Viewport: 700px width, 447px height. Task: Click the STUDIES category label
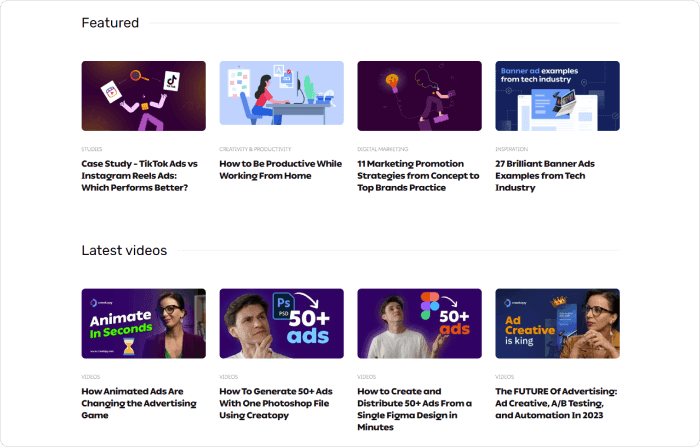[92, 149]
